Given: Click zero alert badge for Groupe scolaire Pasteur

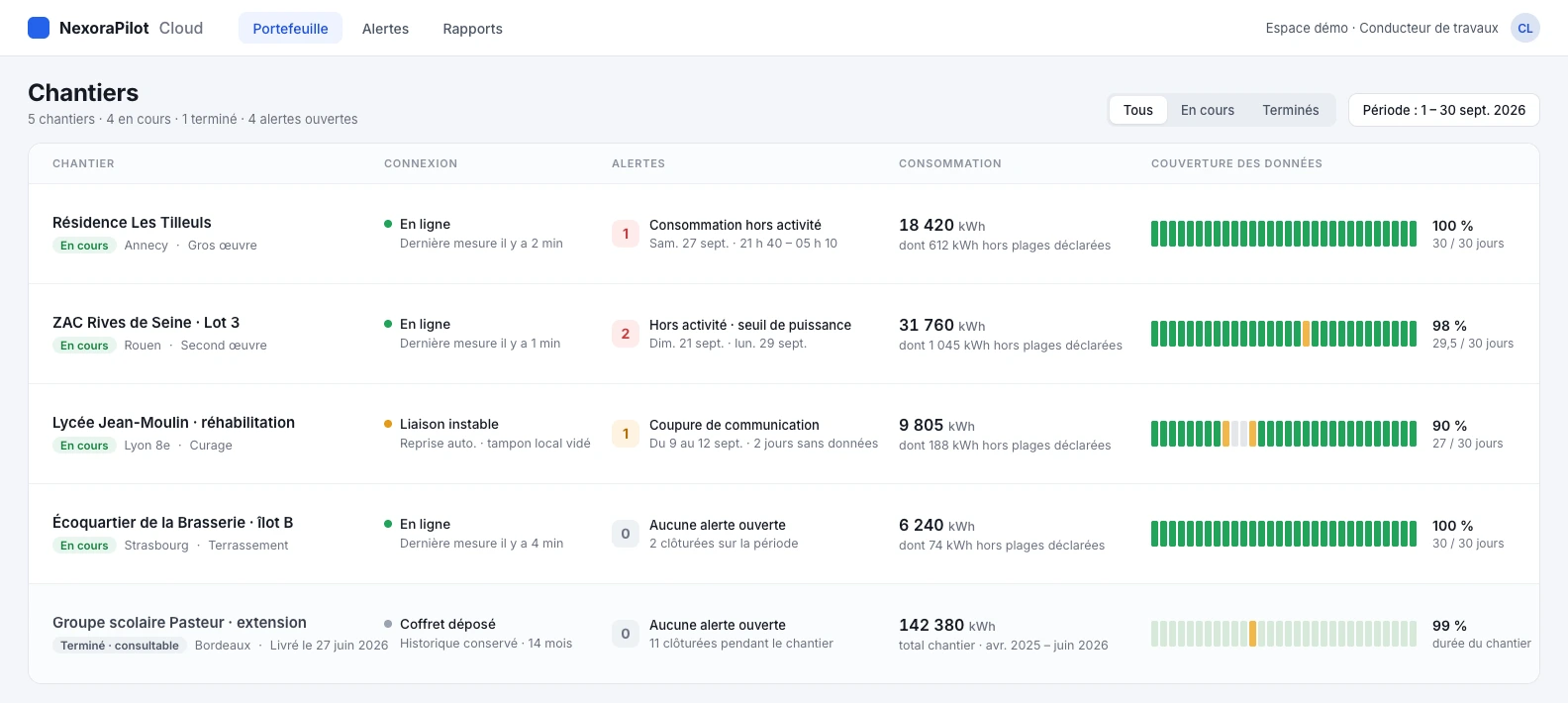Looking at the screenshot, I should tap(625, 634).
